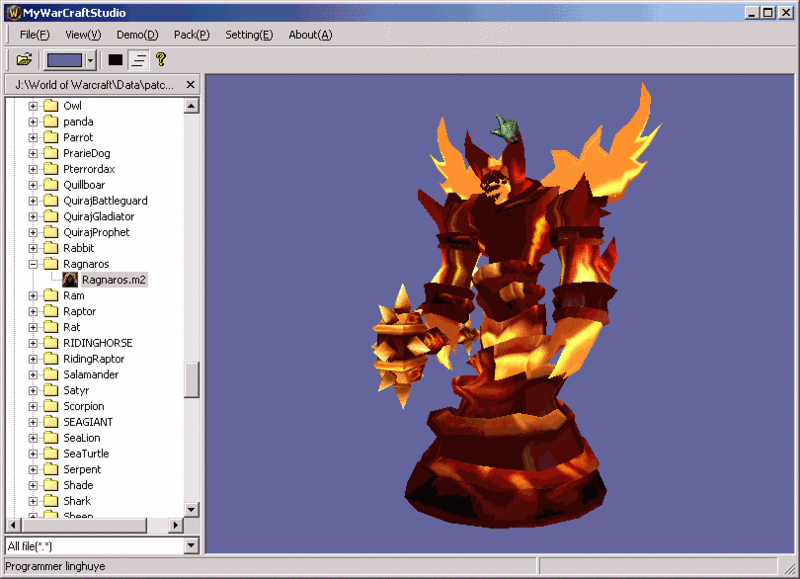Click the QuirajGladiator folder icon
The width and height of the screenshot is (800, 579).
tap(51, 216)
